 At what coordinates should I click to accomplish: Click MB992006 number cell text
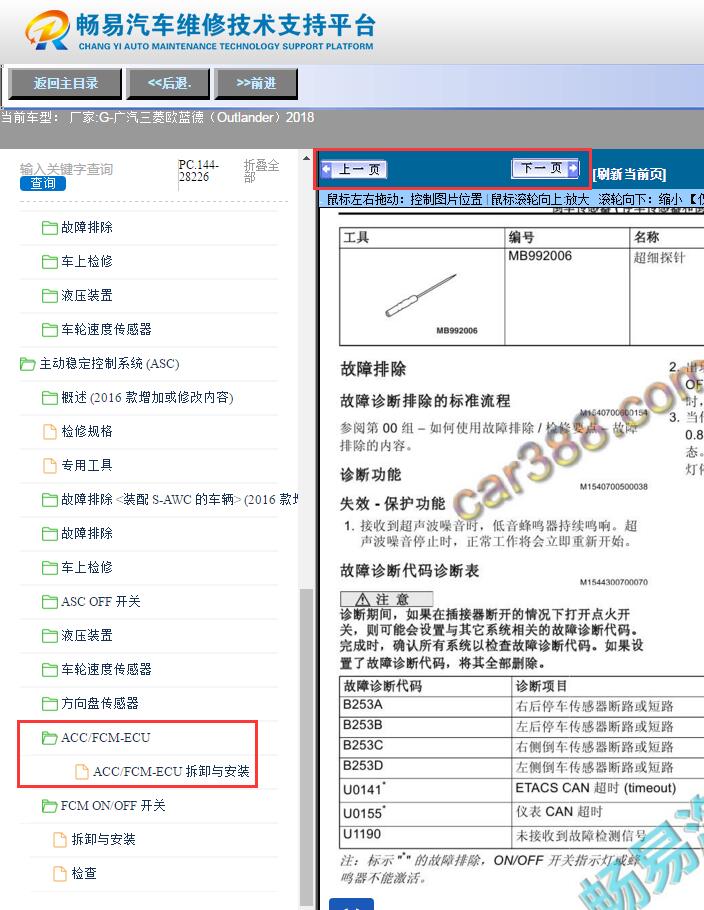pyautogui.click(x=540, y=256)
